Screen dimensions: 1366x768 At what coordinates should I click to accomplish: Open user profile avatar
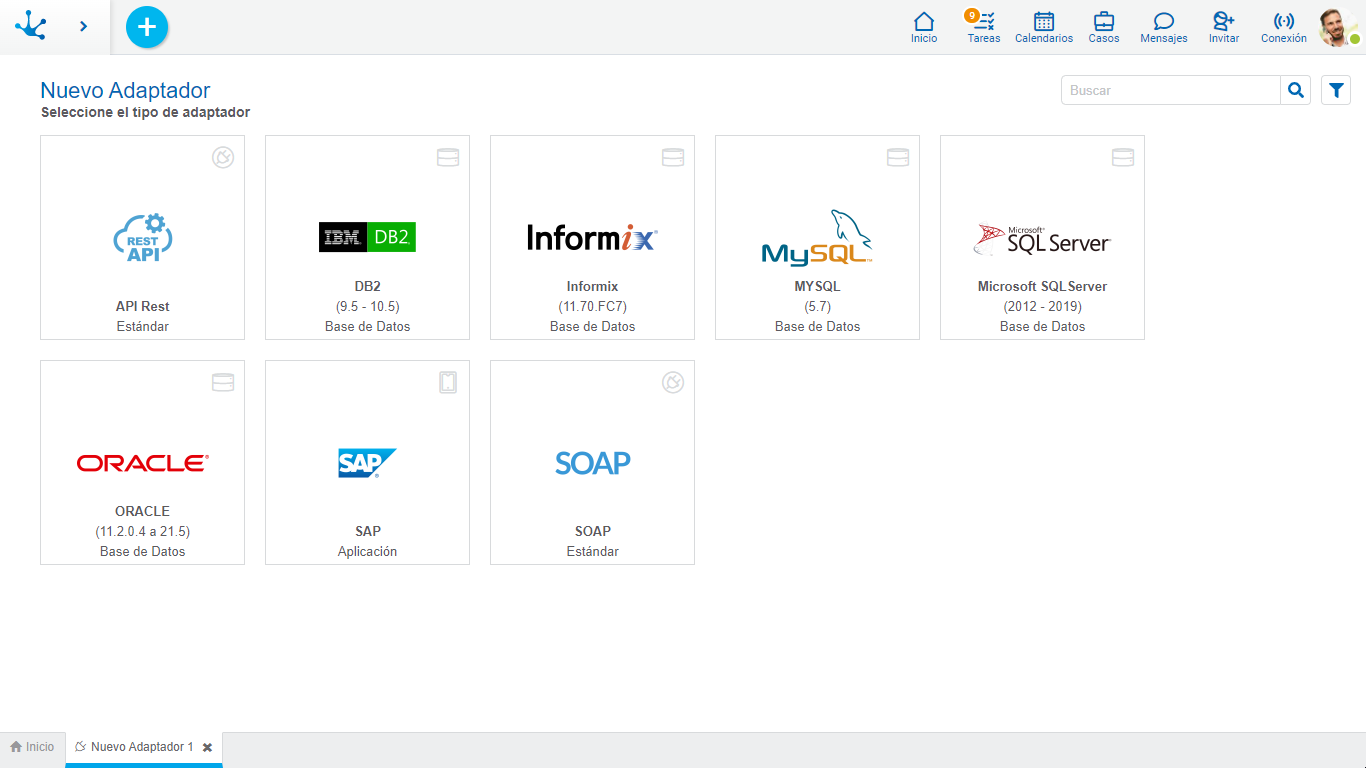point(1337,27)
